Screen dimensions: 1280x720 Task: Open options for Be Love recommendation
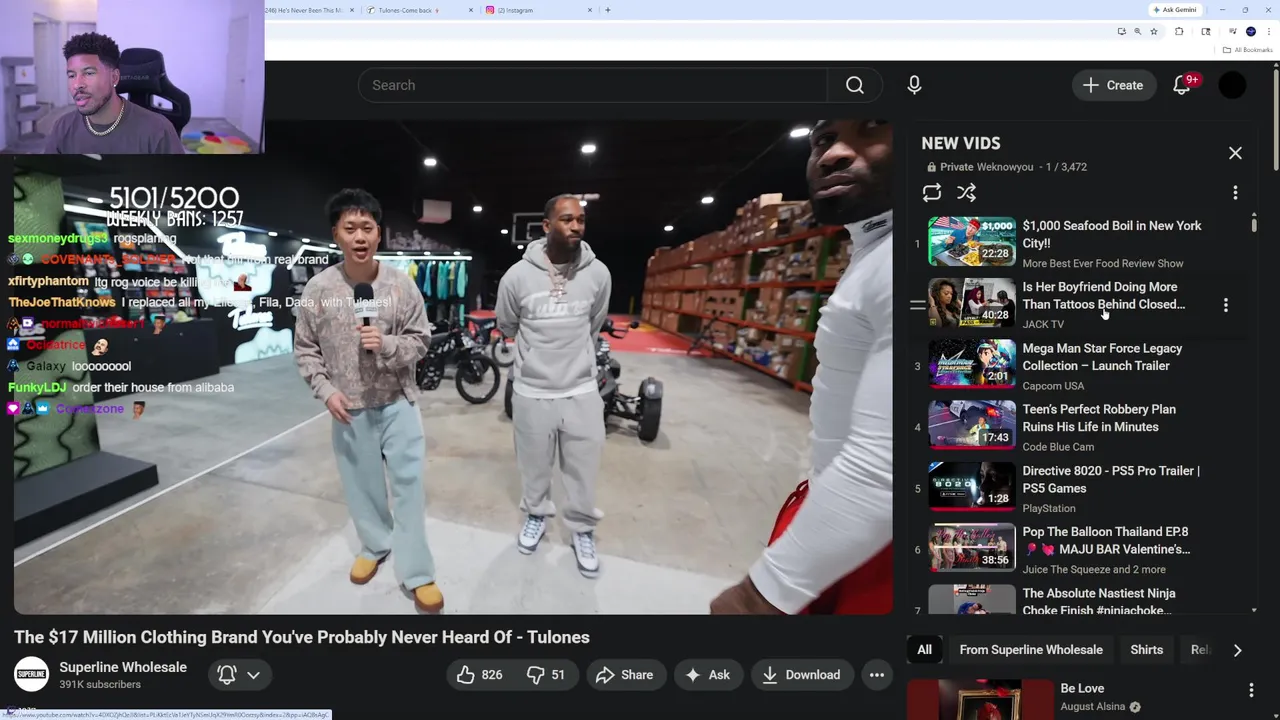[1250, 690]
